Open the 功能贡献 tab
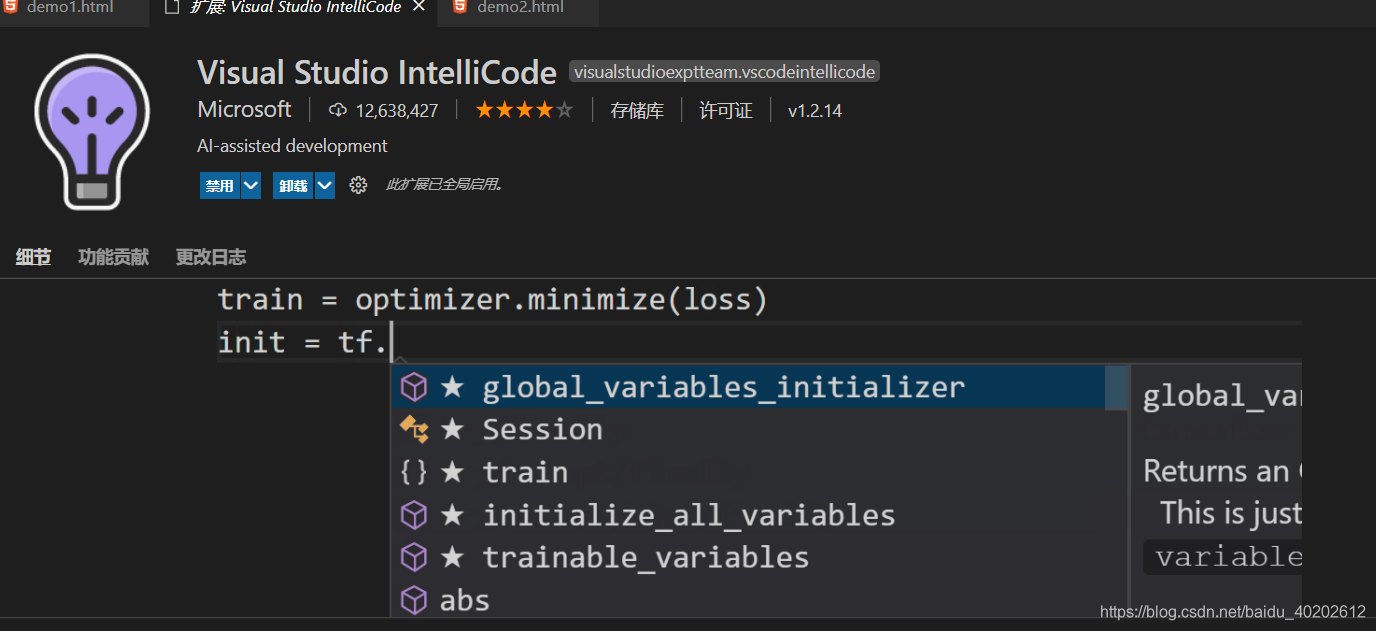The height and width of the screenshot is (631, 1376). click(113, 257)
